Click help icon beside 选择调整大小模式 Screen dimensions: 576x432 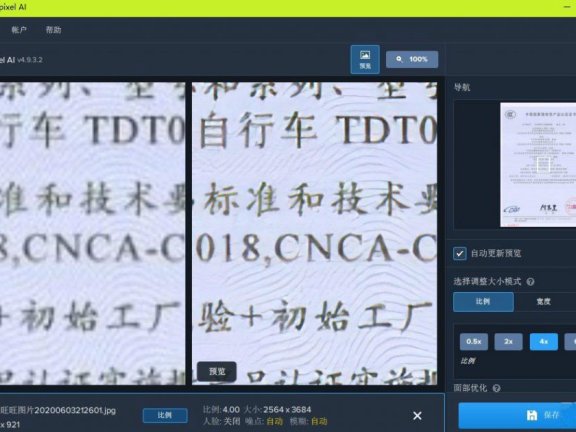530,282
